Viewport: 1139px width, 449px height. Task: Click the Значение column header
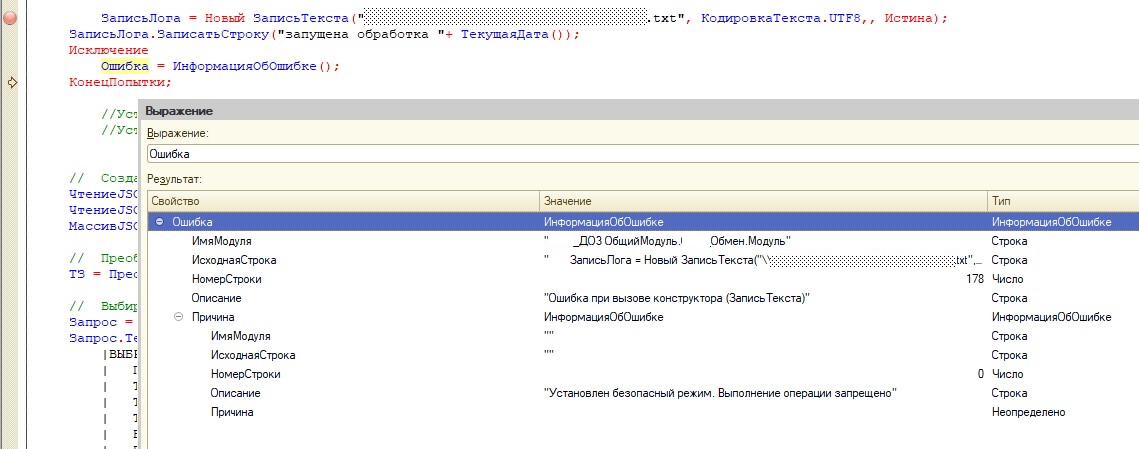(x=763, y=201)
